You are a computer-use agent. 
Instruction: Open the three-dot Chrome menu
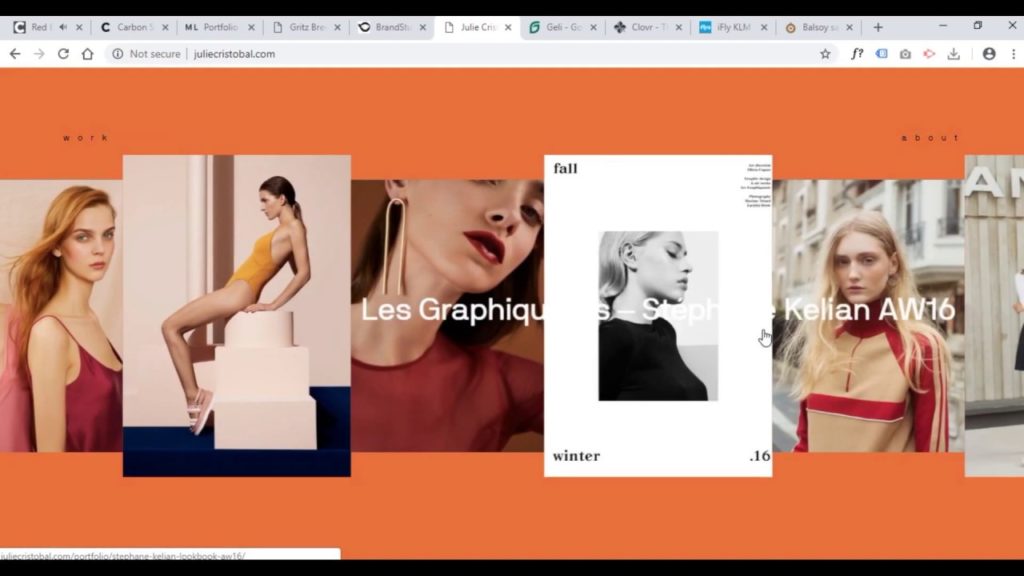coord(1014,54)
